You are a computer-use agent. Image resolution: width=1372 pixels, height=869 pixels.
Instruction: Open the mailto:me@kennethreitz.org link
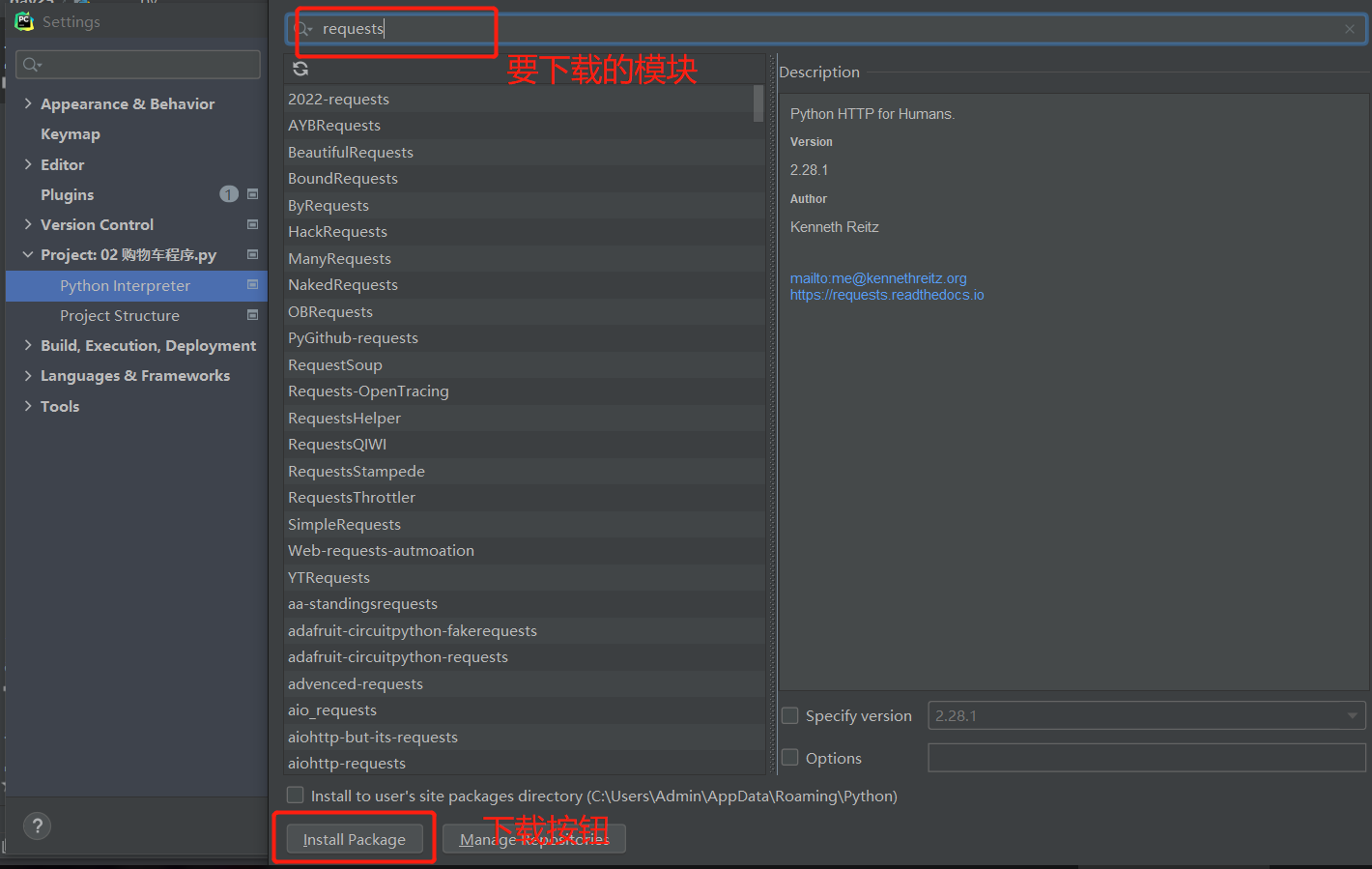click(x=878, y=278)
